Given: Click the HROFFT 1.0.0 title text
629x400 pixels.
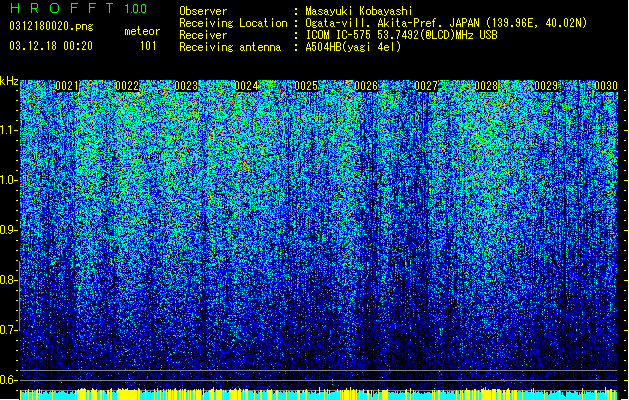Looking at the screenshot, I should tap(78, 8).
